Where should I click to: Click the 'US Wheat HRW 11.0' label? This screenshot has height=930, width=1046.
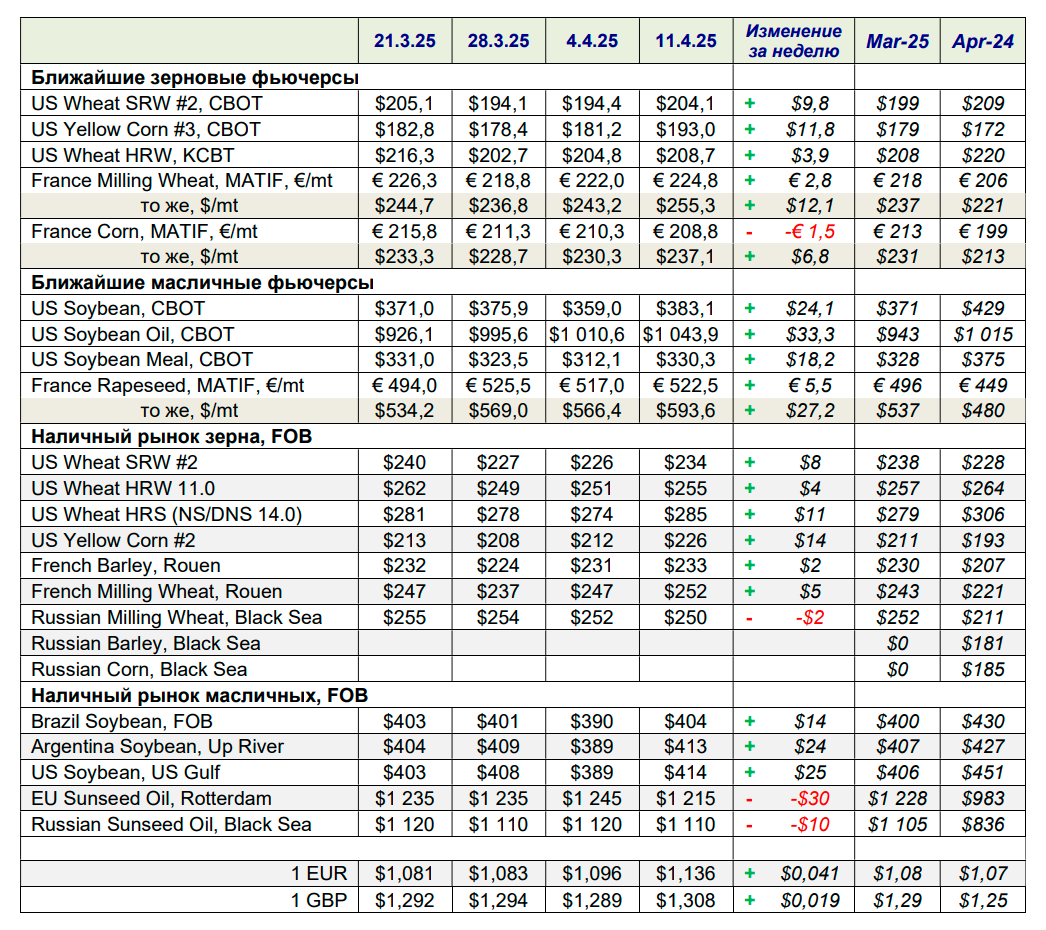tap(123, 488)
